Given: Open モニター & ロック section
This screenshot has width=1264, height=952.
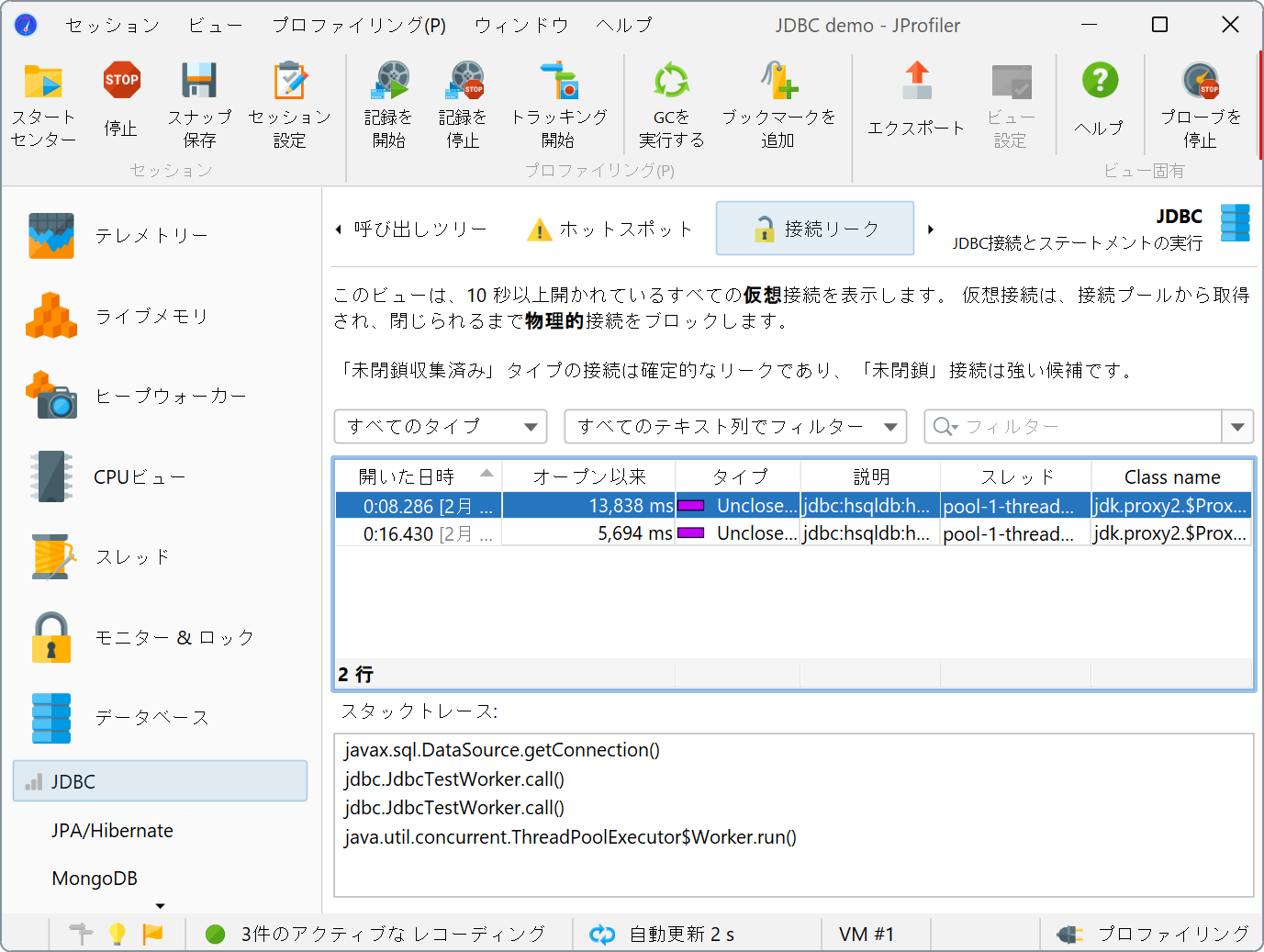Looking at the screenshot, I should click(161, 637).
